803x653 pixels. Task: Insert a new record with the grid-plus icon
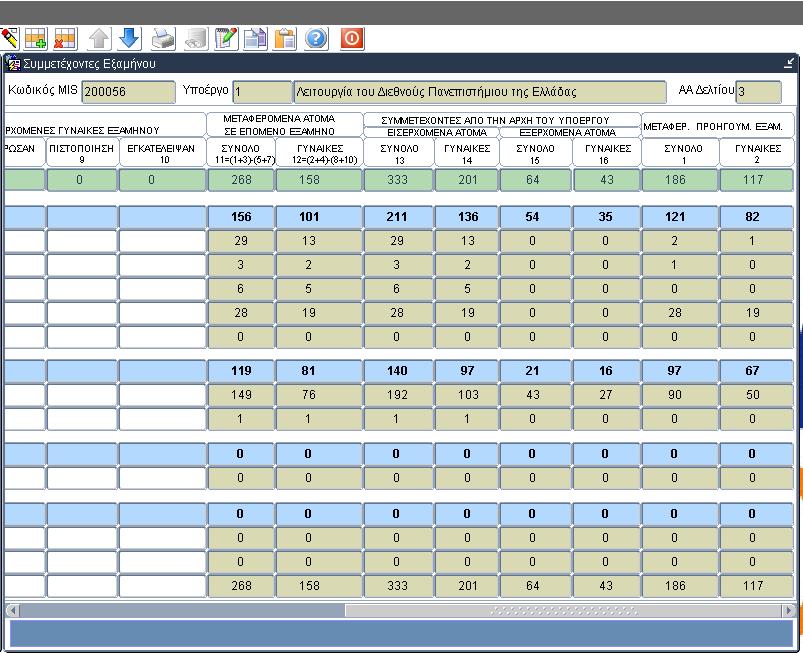(35, 38)
